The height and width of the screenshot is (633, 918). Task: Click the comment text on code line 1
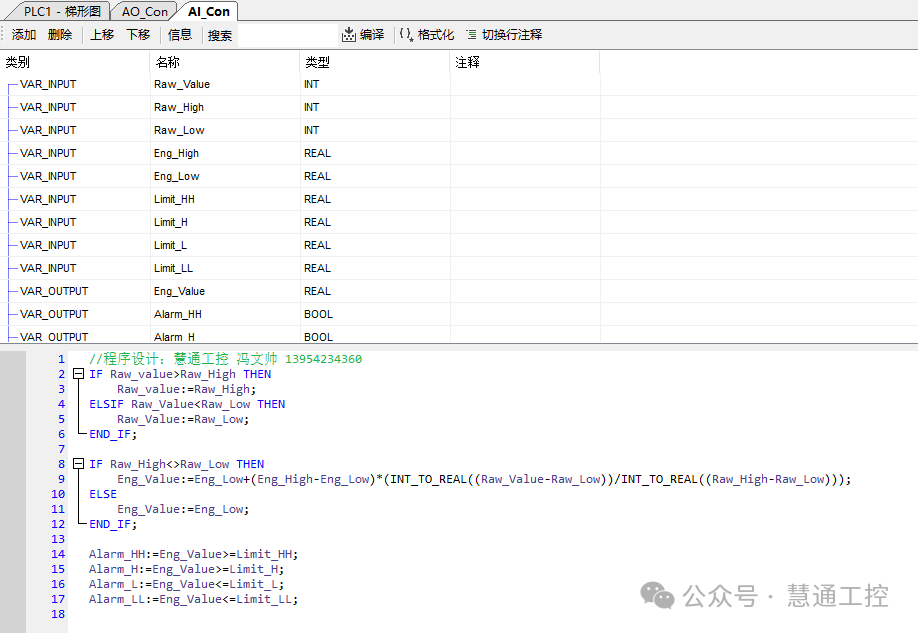click(225, 358)
